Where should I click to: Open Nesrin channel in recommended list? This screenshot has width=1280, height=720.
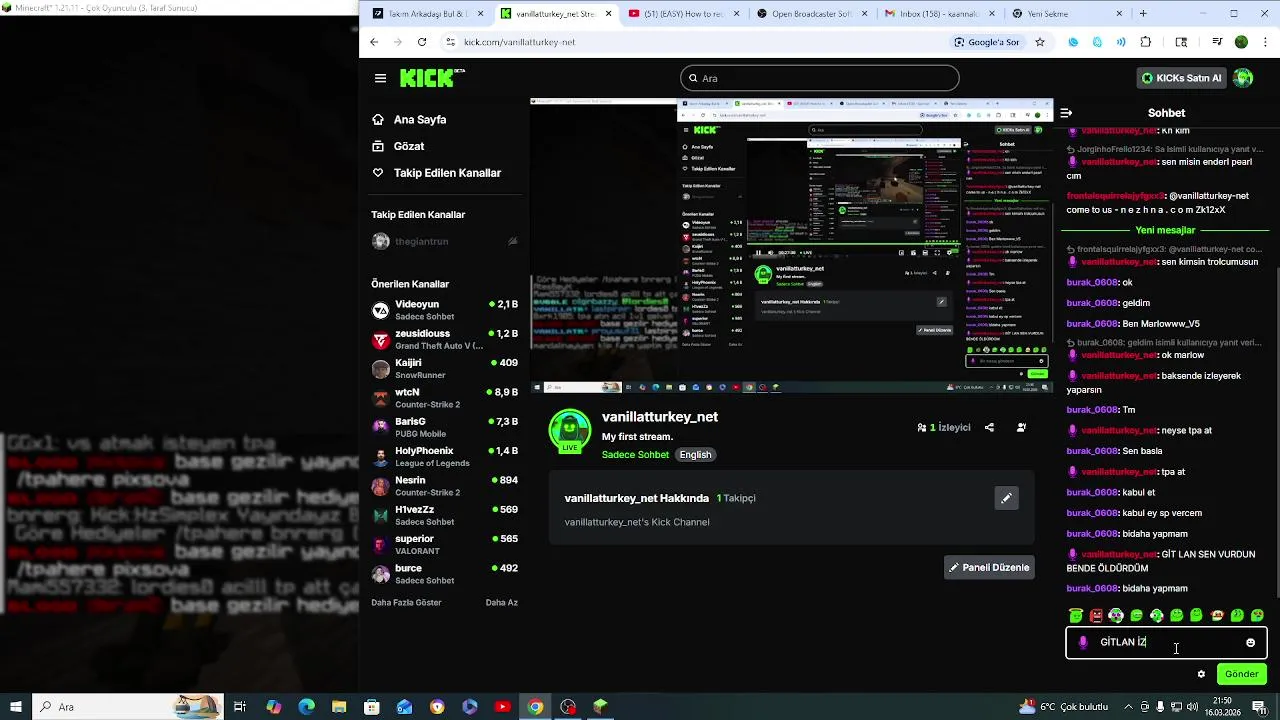pyautogui.click(x=444, y=486)
